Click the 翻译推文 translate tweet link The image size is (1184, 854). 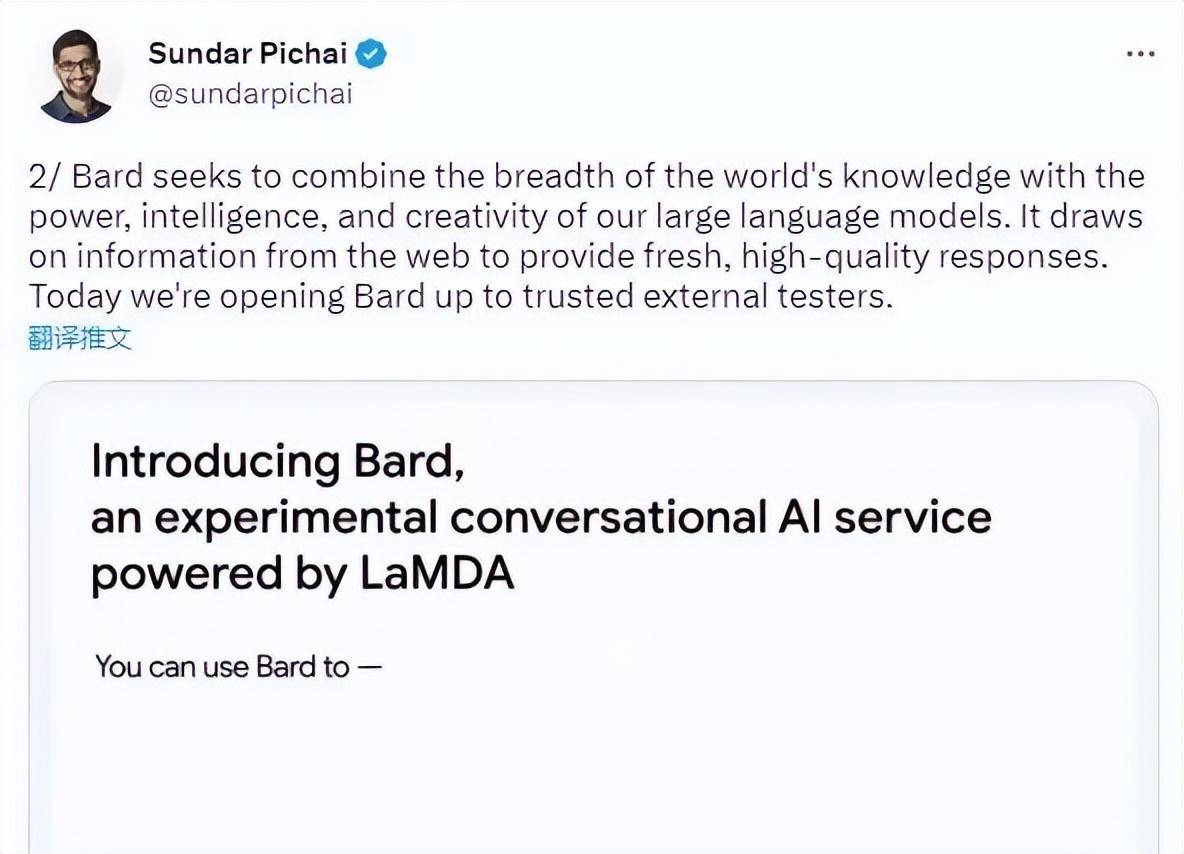(x=80, y=338)
